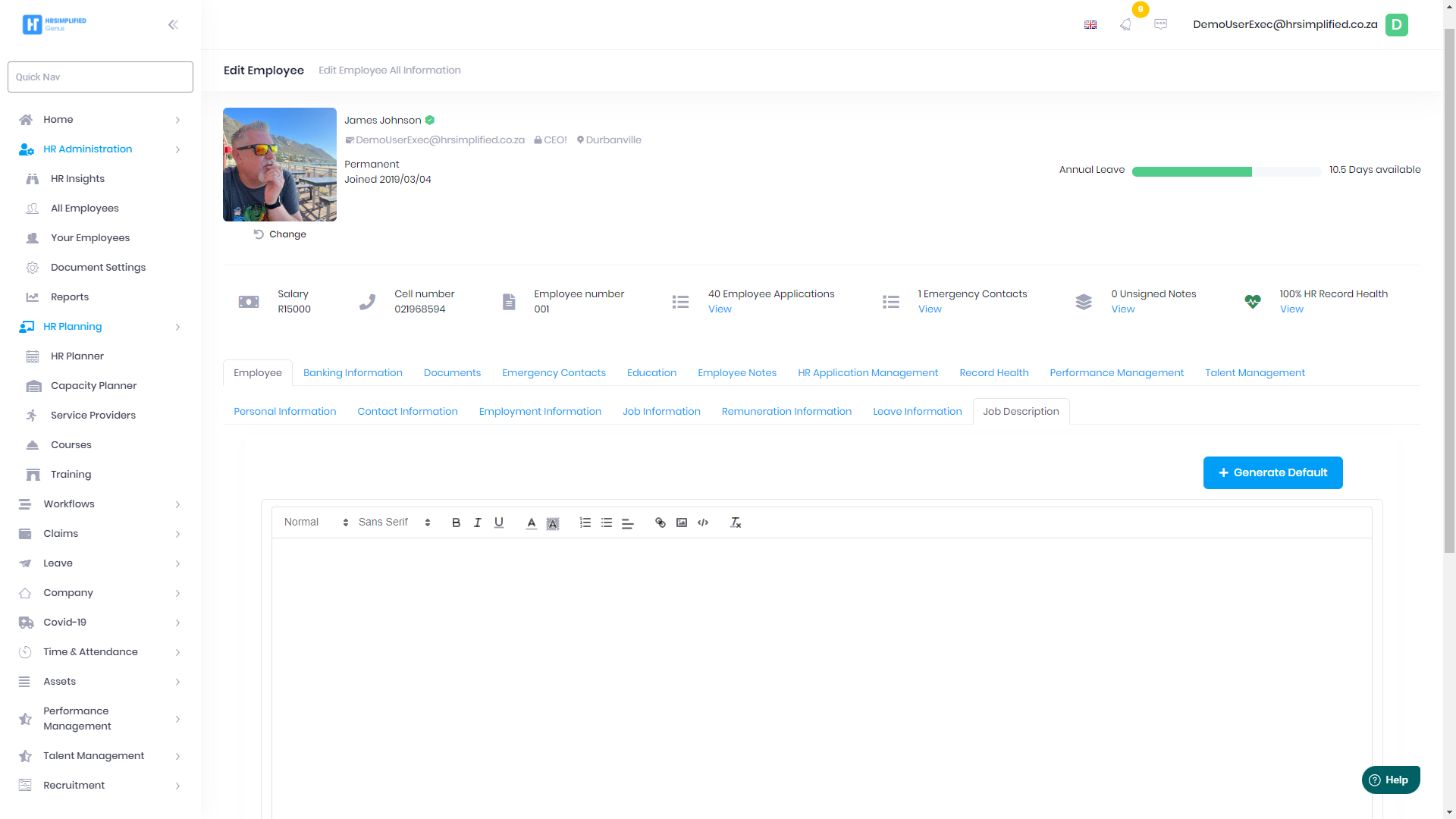Toggle bullet list formatting
Viewport: 1456px width, 819px height.
[x=606, y=522]
